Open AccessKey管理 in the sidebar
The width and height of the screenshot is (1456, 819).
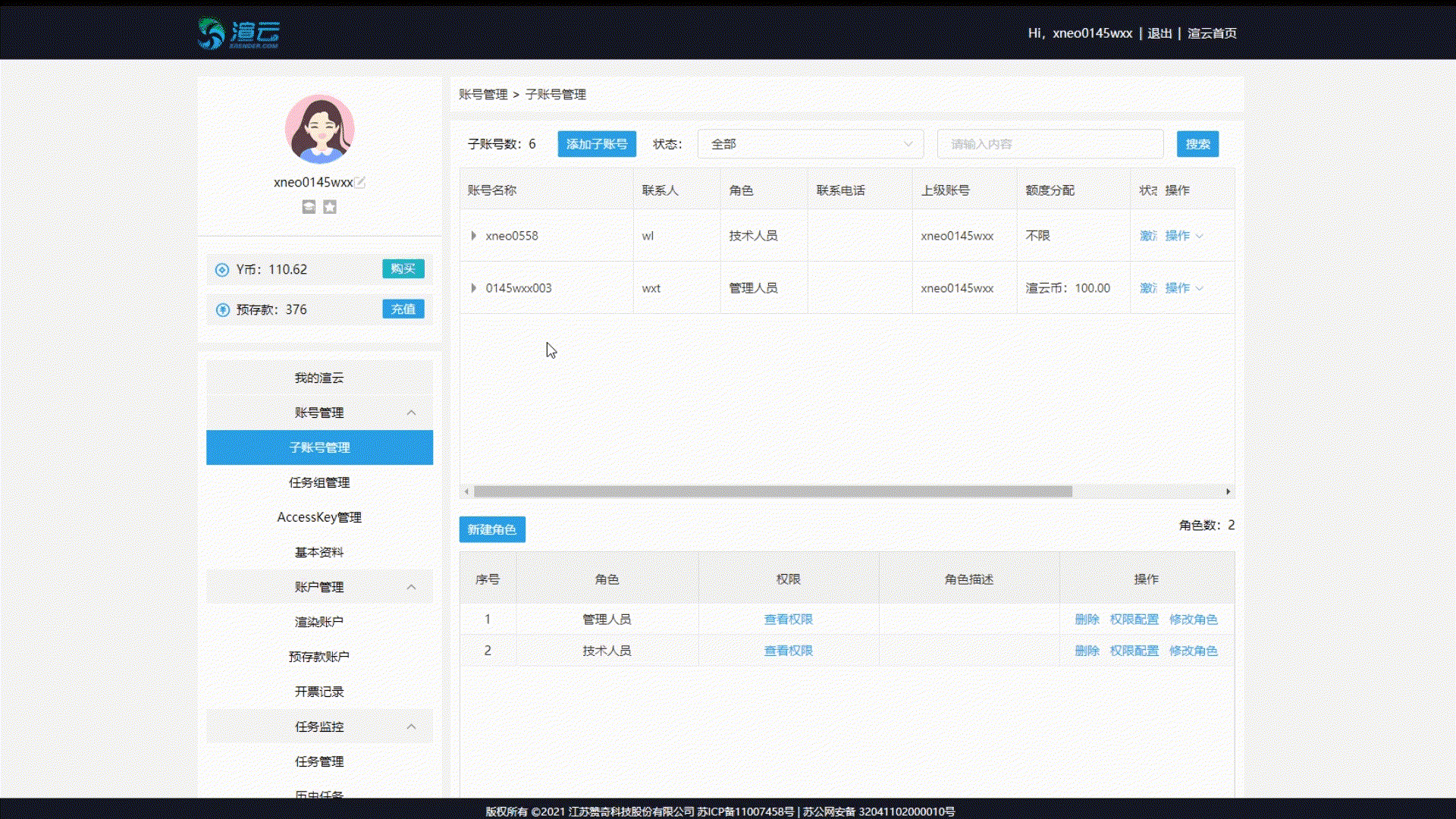(x=319, y=517)
